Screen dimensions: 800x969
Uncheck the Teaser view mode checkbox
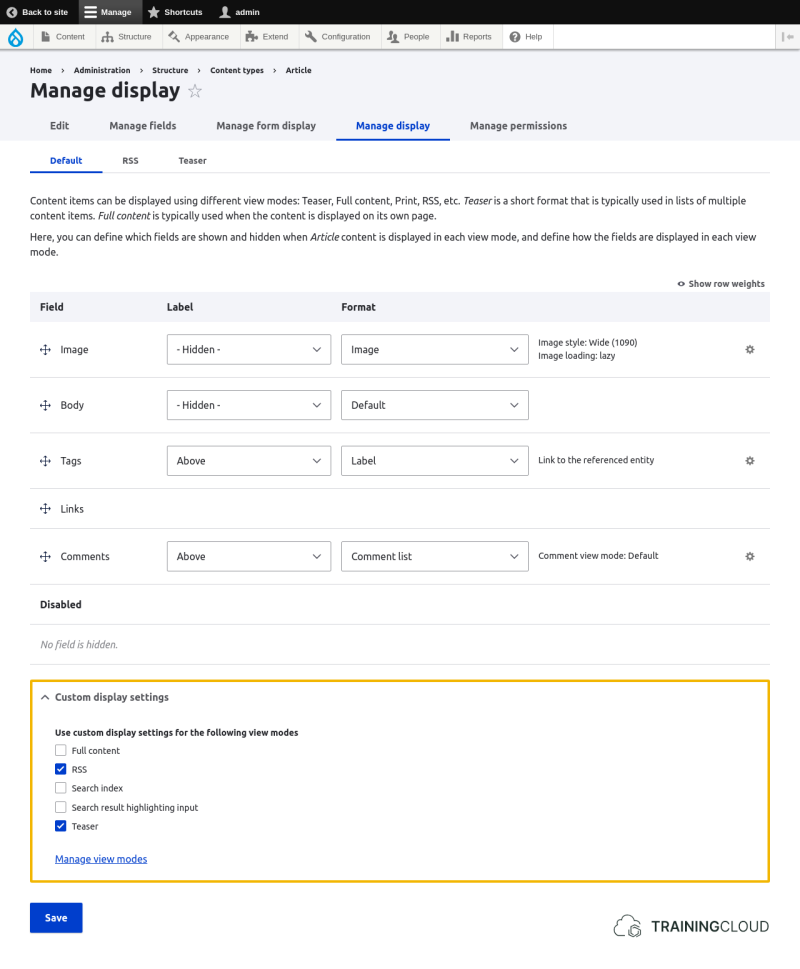click(x=61, y=826)
